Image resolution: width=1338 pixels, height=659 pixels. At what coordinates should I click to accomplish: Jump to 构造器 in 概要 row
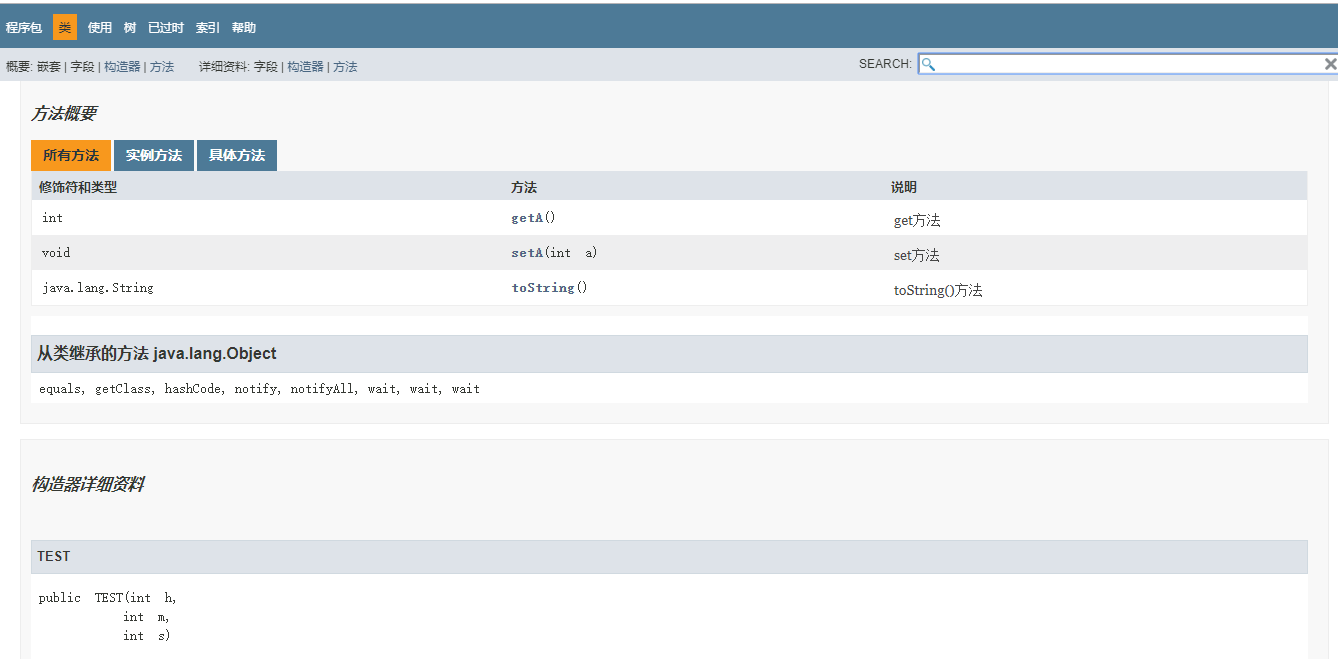coord(122,66)
